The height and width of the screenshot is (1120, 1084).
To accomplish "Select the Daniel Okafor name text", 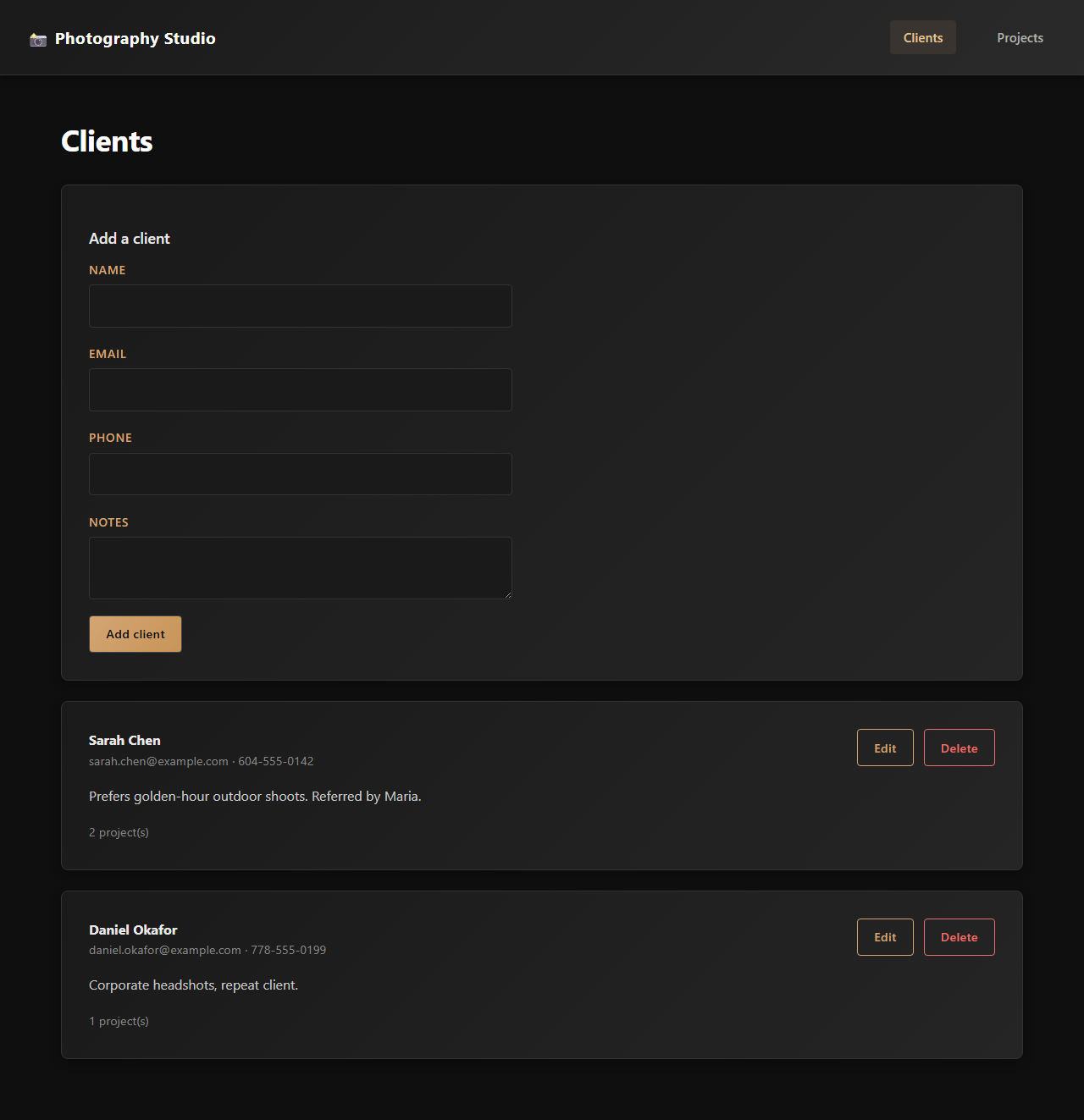I will (x=133, y=930).
